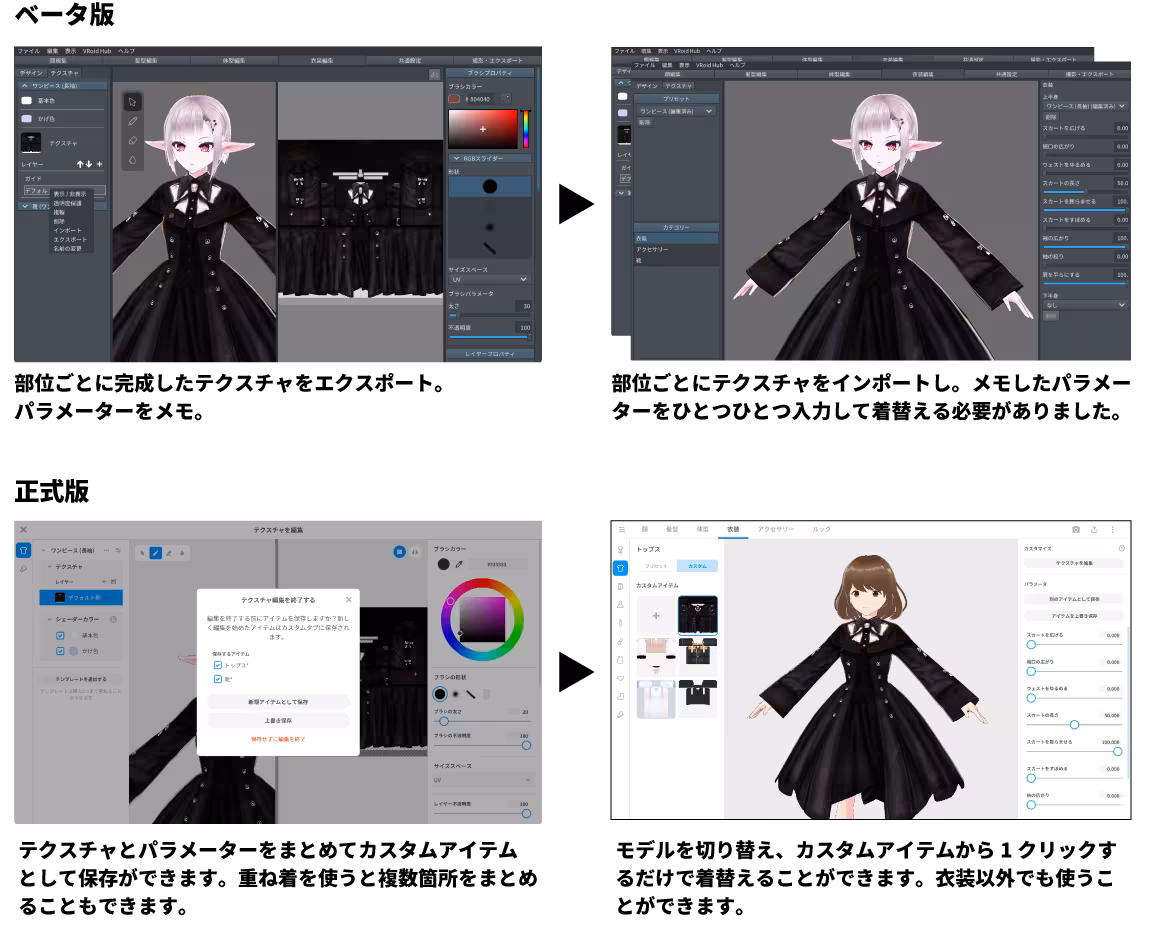The height and width of the screenshot is (930, 1160).
Task: Toggle the かげ色 shader color checkbox
Action: click(60, 651)
